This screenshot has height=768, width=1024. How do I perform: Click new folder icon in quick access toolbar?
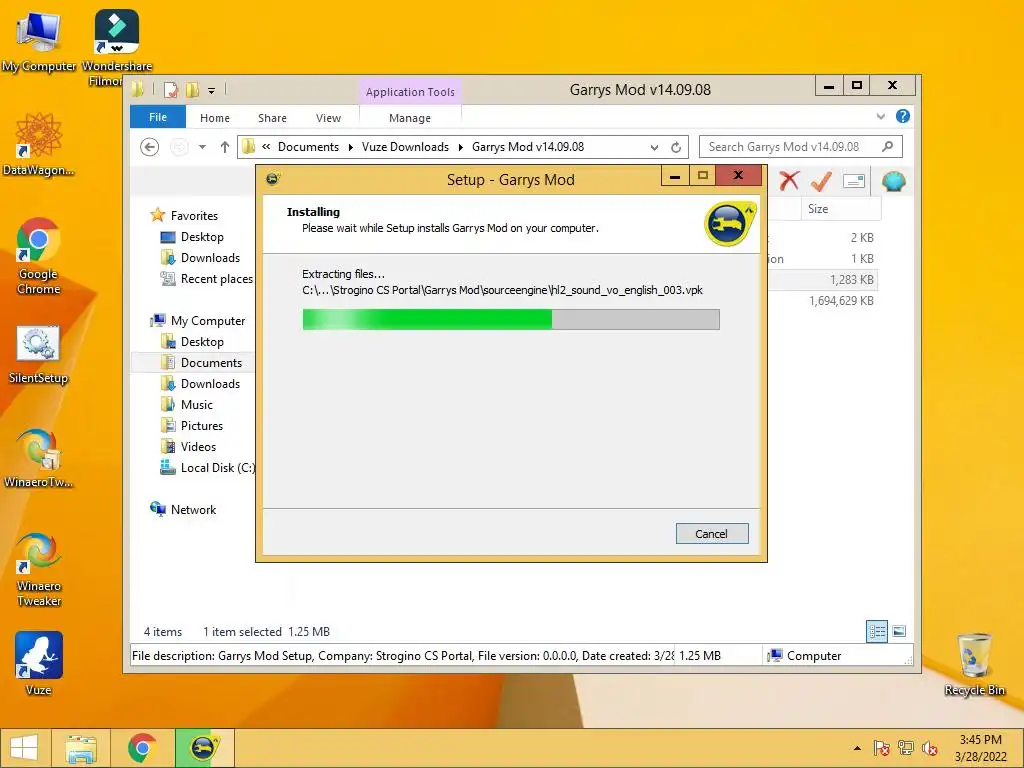[x=193, y=90]
